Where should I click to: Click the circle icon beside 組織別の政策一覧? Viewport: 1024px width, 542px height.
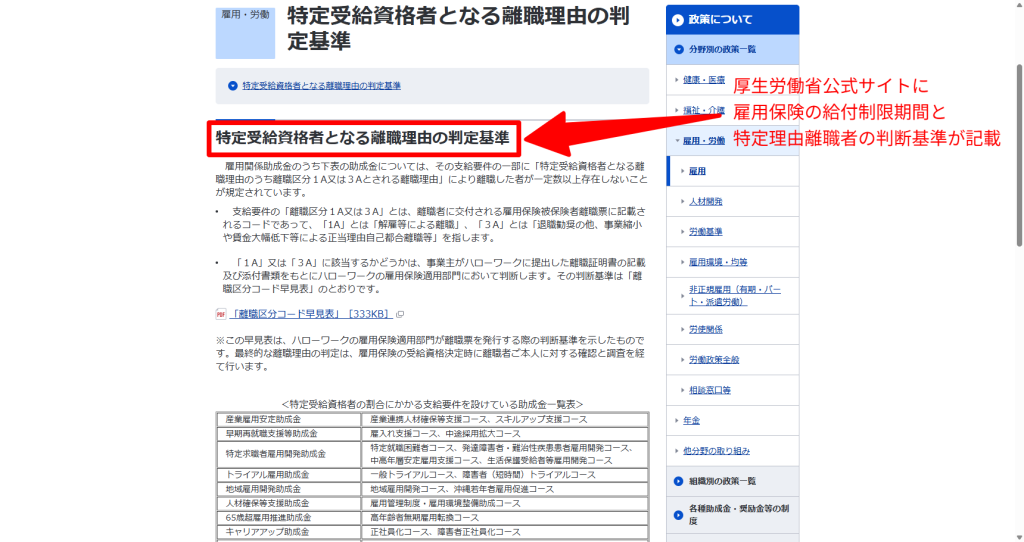(679, 481)
